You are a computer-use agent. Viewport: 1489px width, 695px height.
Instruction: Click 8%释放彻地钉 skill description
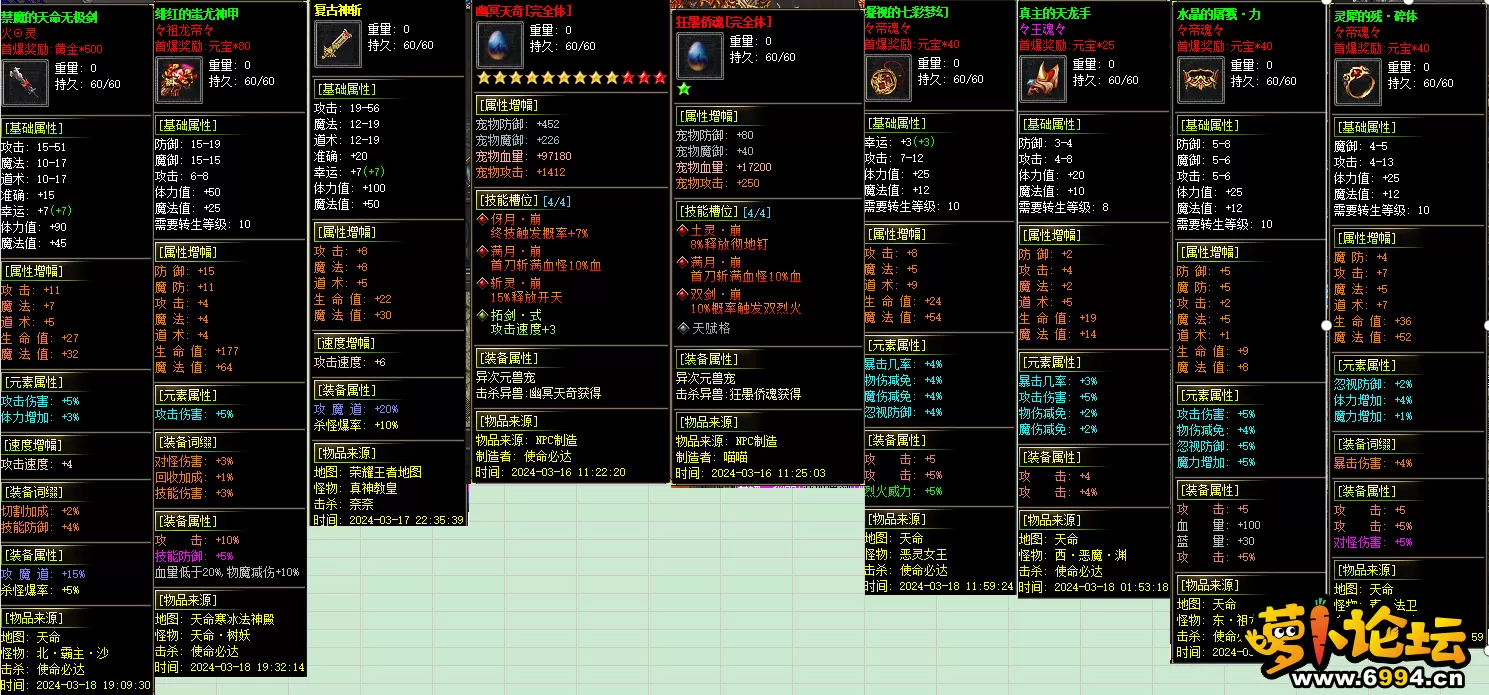tap(730, 245)
